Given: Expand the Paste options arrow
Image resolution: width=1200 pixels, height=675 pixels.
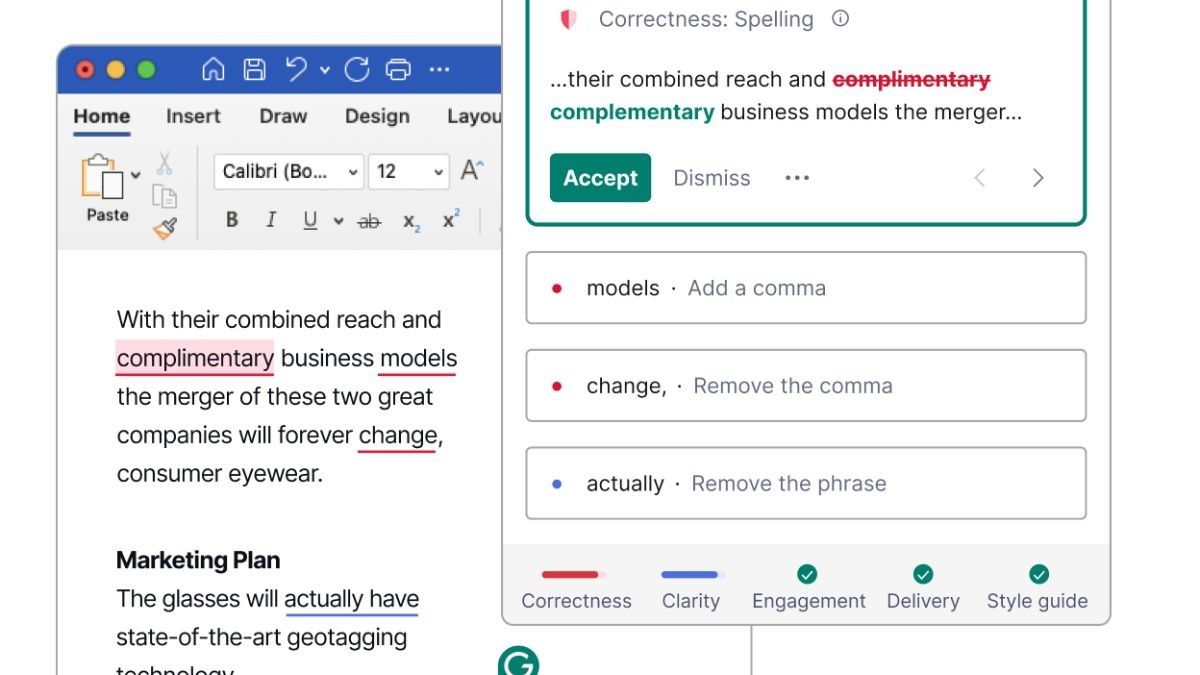Looking at the screenshot, I should 136,175.
